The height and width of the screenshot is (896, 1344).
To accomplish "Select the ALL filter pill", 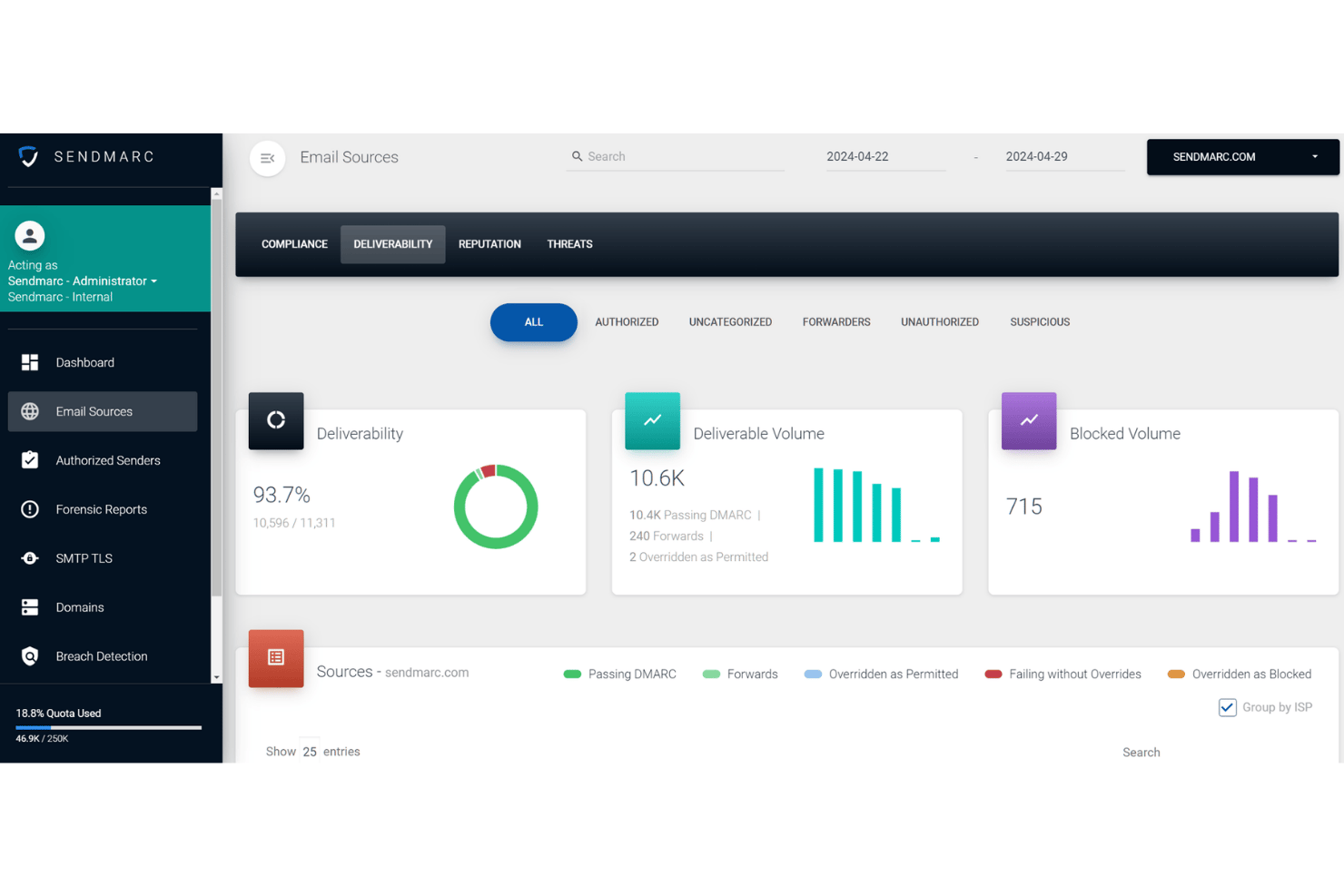I will point(534,322).
